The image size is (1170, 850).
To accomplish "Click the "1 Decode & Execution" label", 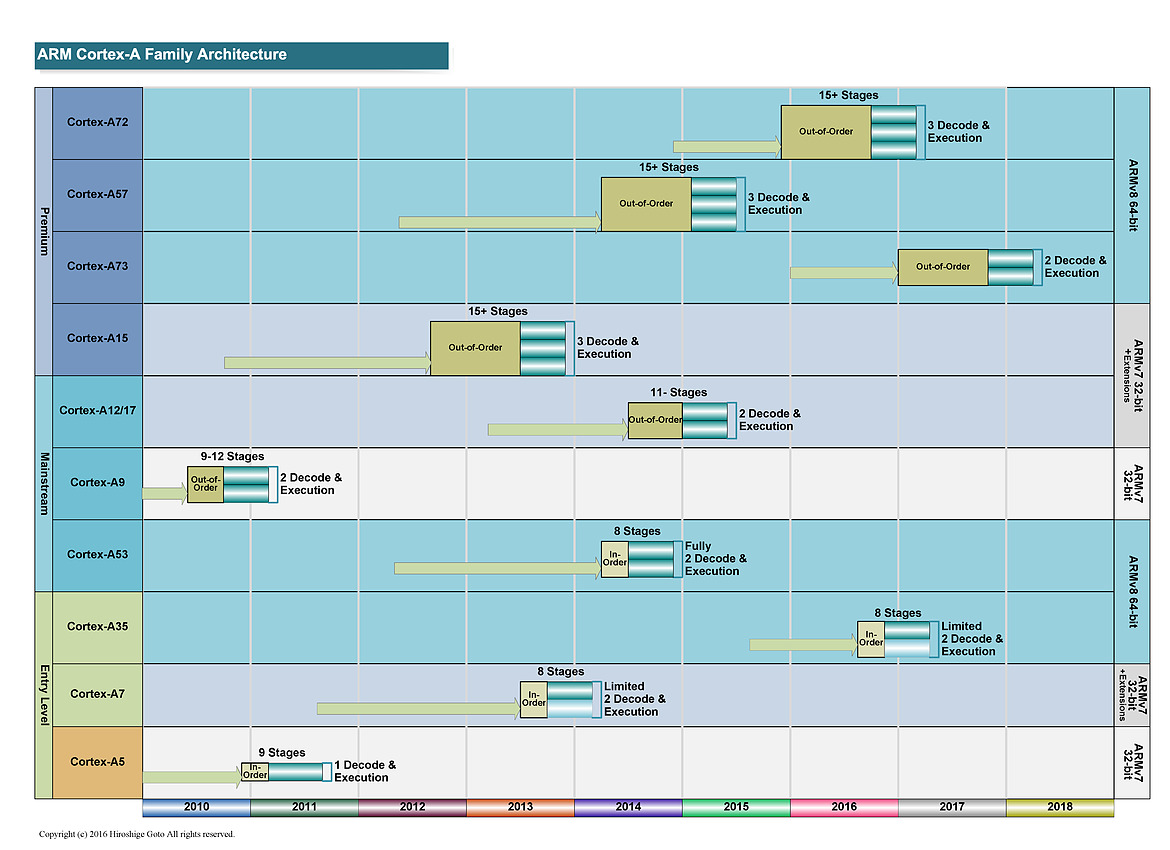I will click(x=365, y=772).
